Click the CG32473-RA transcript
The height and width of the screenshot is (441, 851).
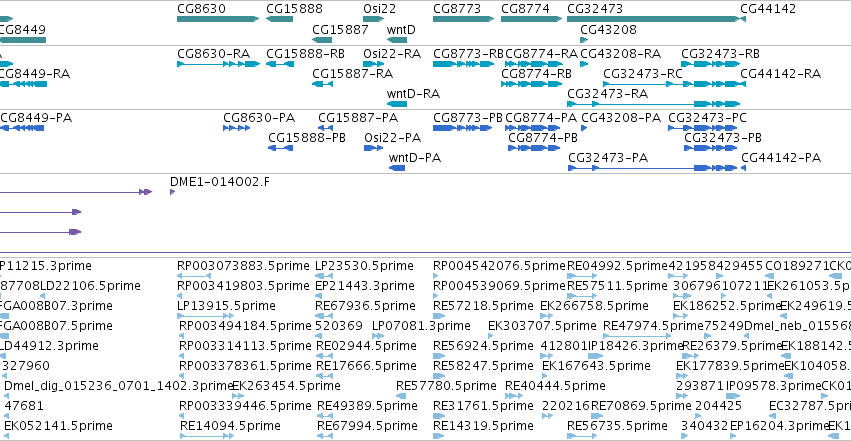click(x=653, y=104)
